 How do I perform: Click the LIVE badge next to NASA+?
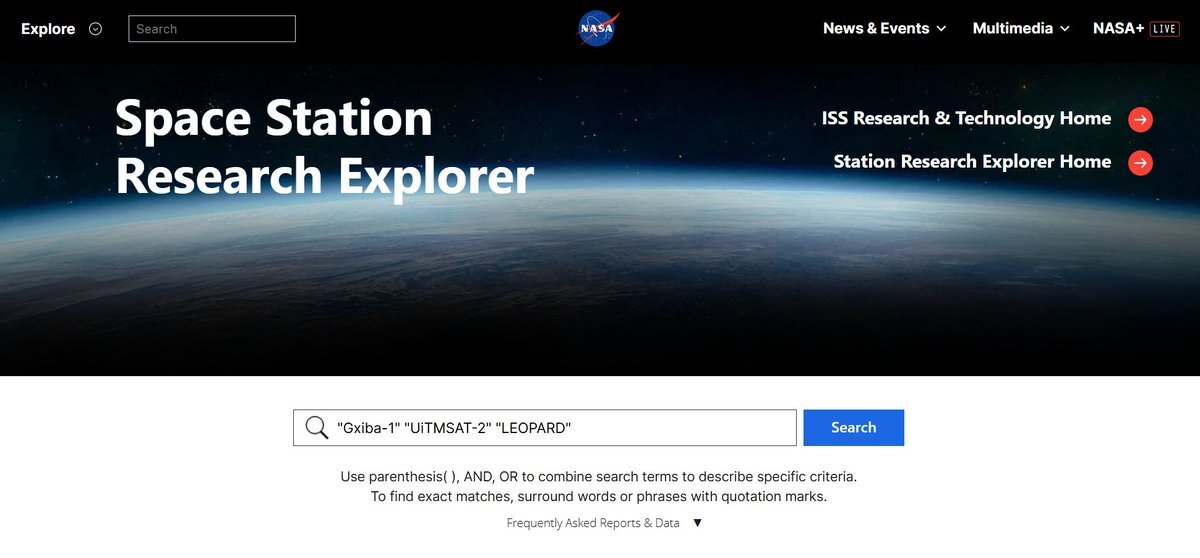coord(1165,29)
